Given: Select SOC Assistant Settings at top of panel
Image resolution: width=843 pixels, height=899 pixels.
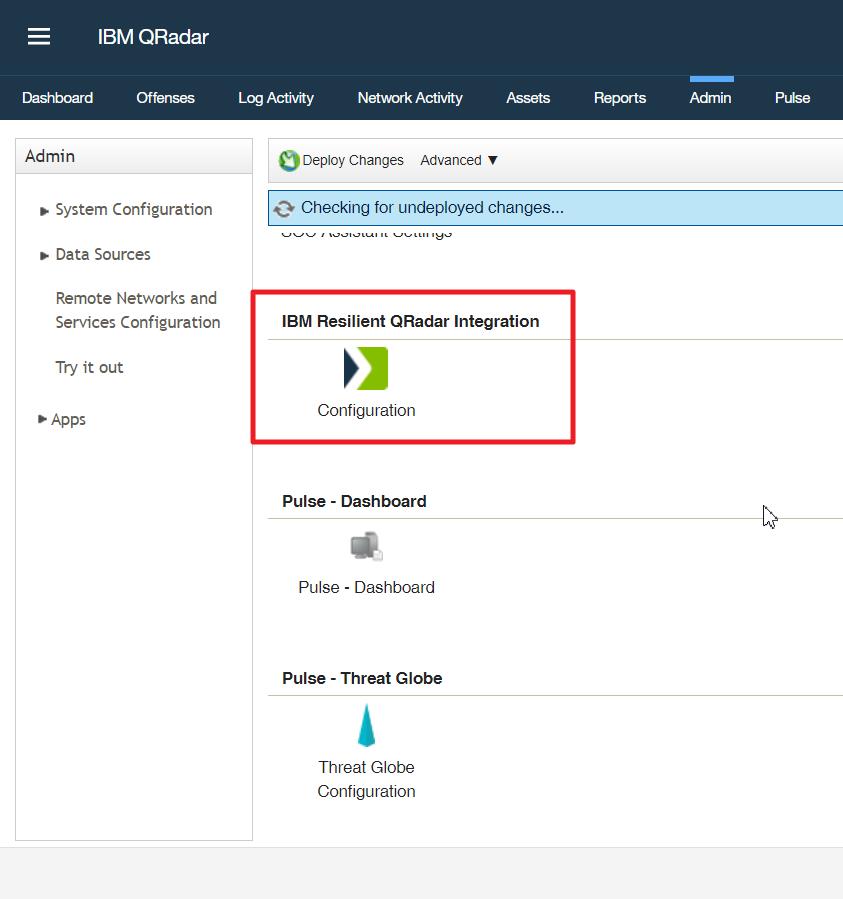Looking at the screenshot, I should click(x=366, y=230).
